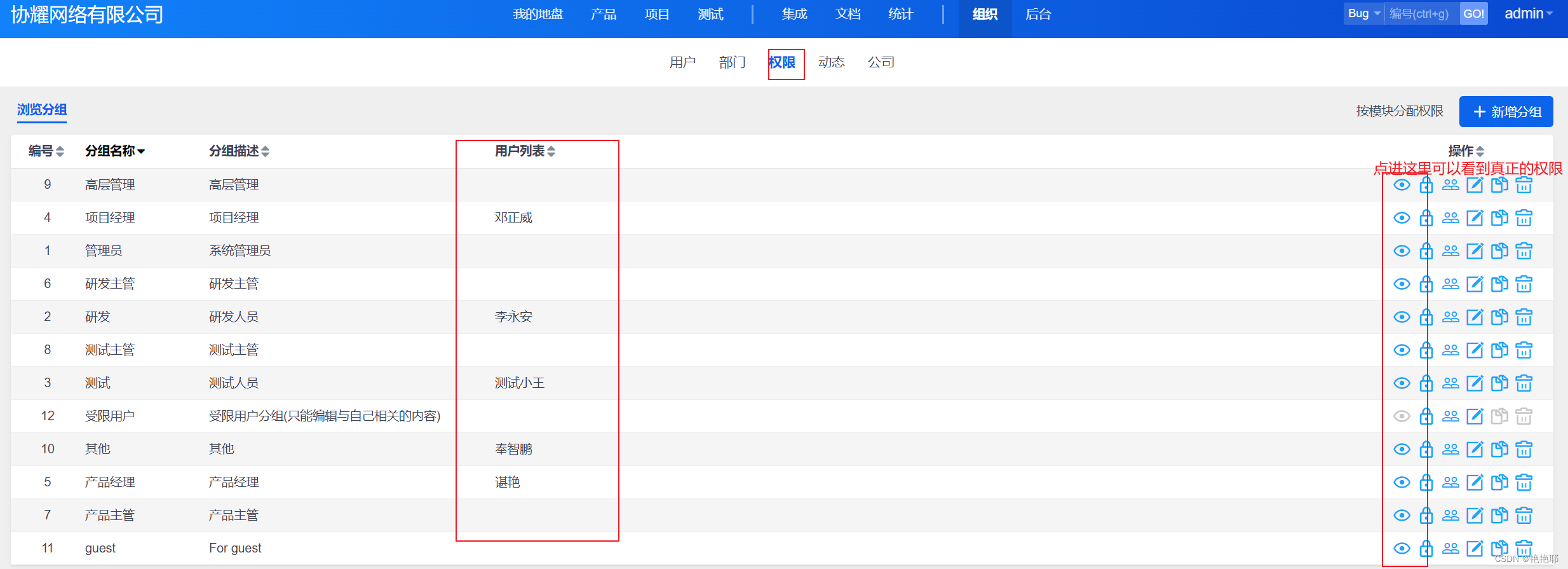Screen dimensions: 1568x569
Task: Copy the 测试主管 group
Action: pos(1499,350)
